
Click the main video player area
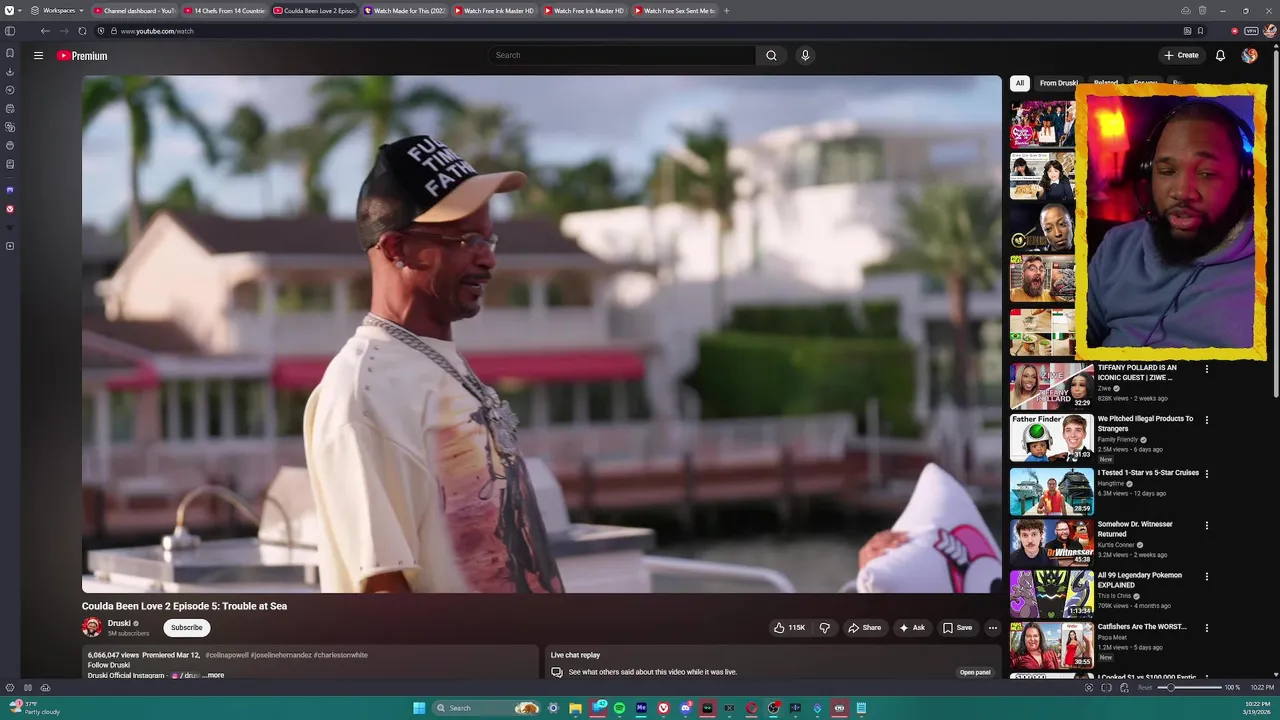[x=541, y=334]
